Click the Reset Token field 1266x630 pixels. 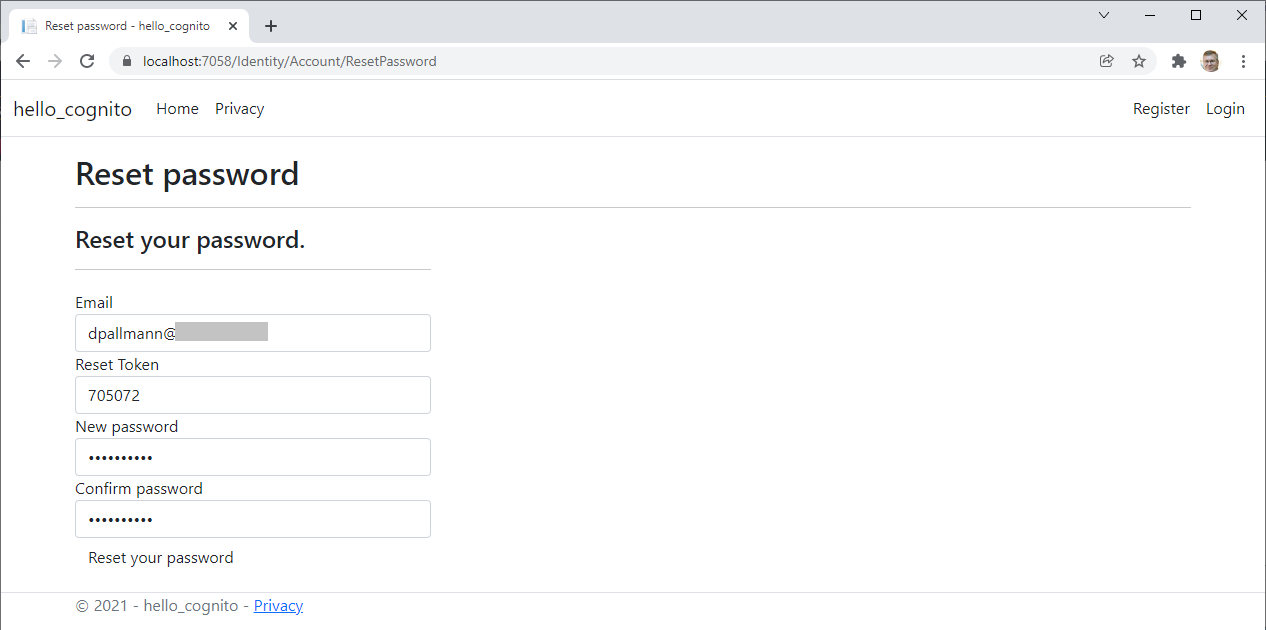pyautogui.click(x=253, y=395)
